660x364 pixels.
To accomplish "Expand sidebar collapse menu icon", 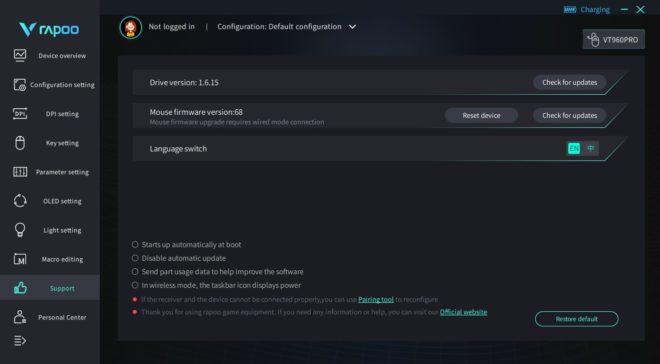I will (x=20, y=340).
